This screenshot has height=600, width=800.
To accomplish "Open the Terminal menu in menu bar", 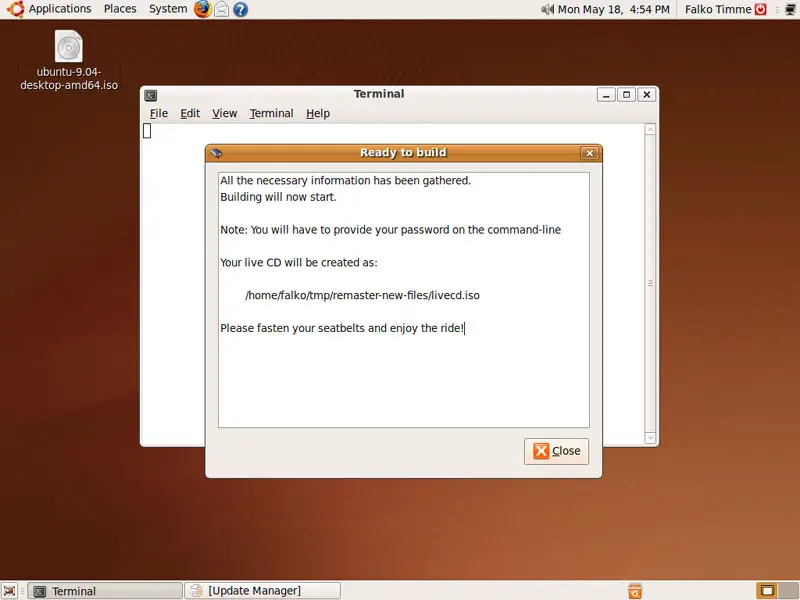I will (271, 113).
